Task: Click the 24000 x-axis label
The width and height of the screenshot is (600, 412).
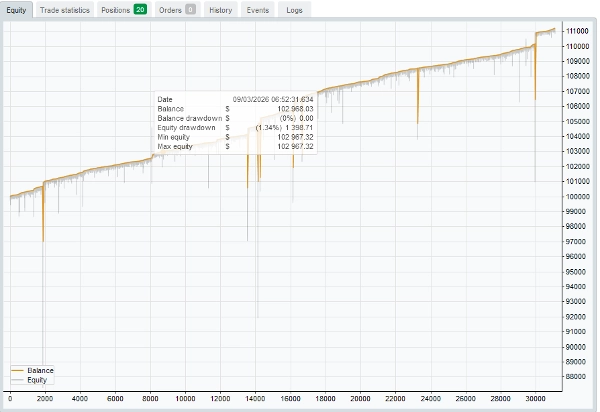Action: pyautogui.click(x=430, y=398)
